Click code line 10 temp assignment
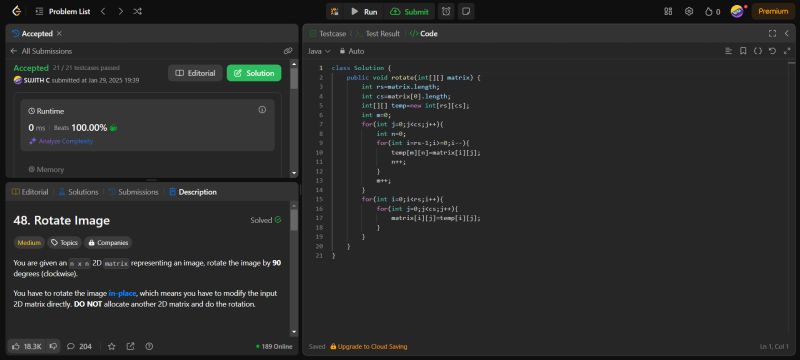The image size is (800, 360). (x=436, y=152)
